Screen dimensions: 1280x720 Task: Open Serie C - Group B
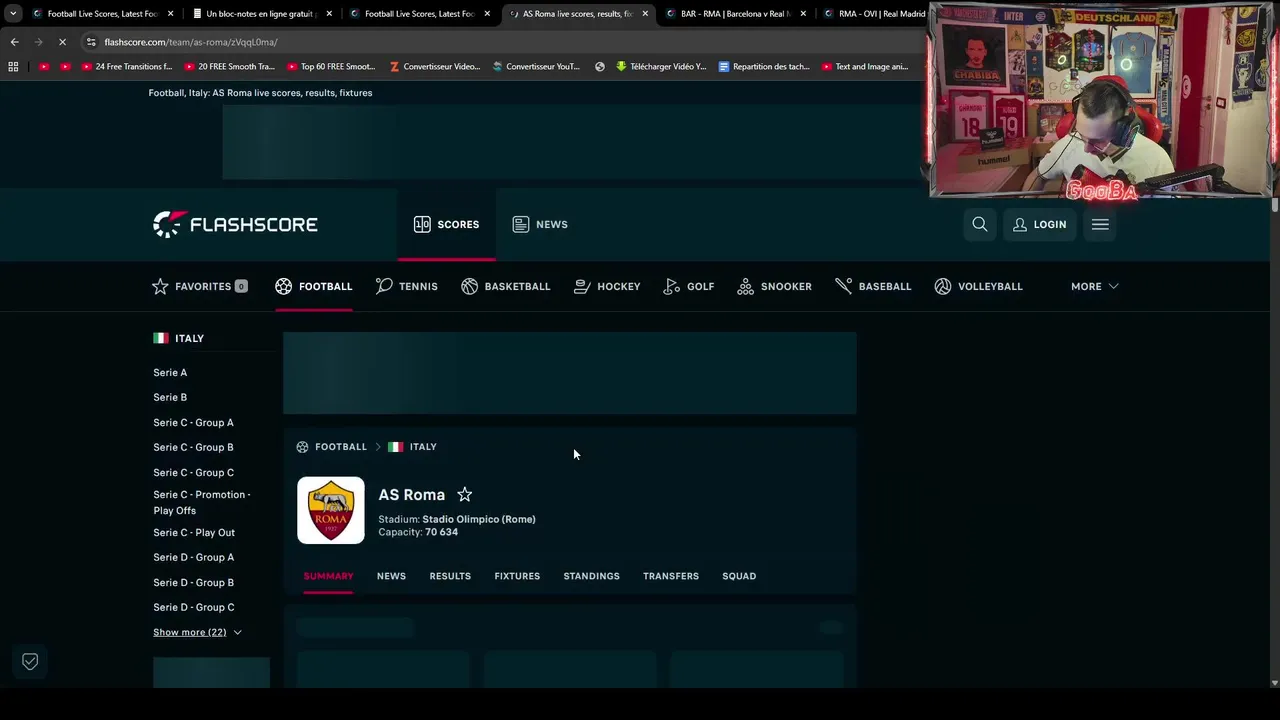pos(193,447)
